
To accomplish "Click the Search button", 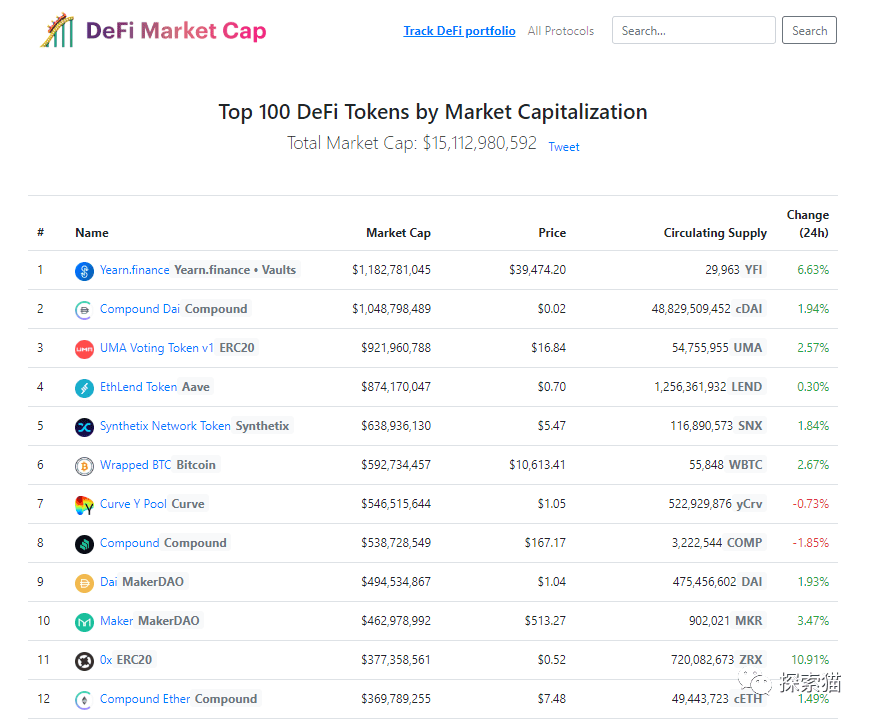I will (x=809, y=30).
